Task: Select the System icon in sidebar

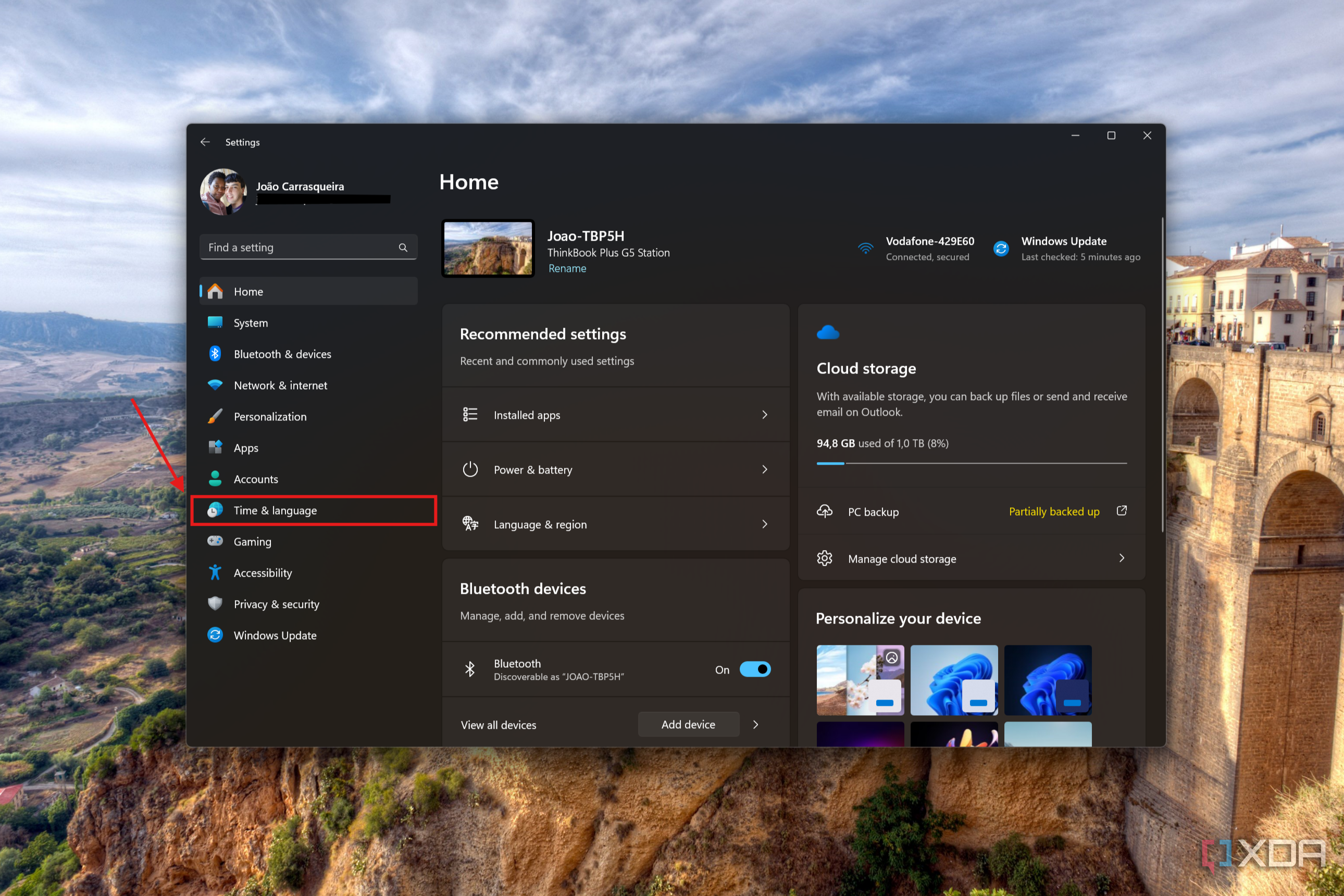Action: [x=216, y=322]
